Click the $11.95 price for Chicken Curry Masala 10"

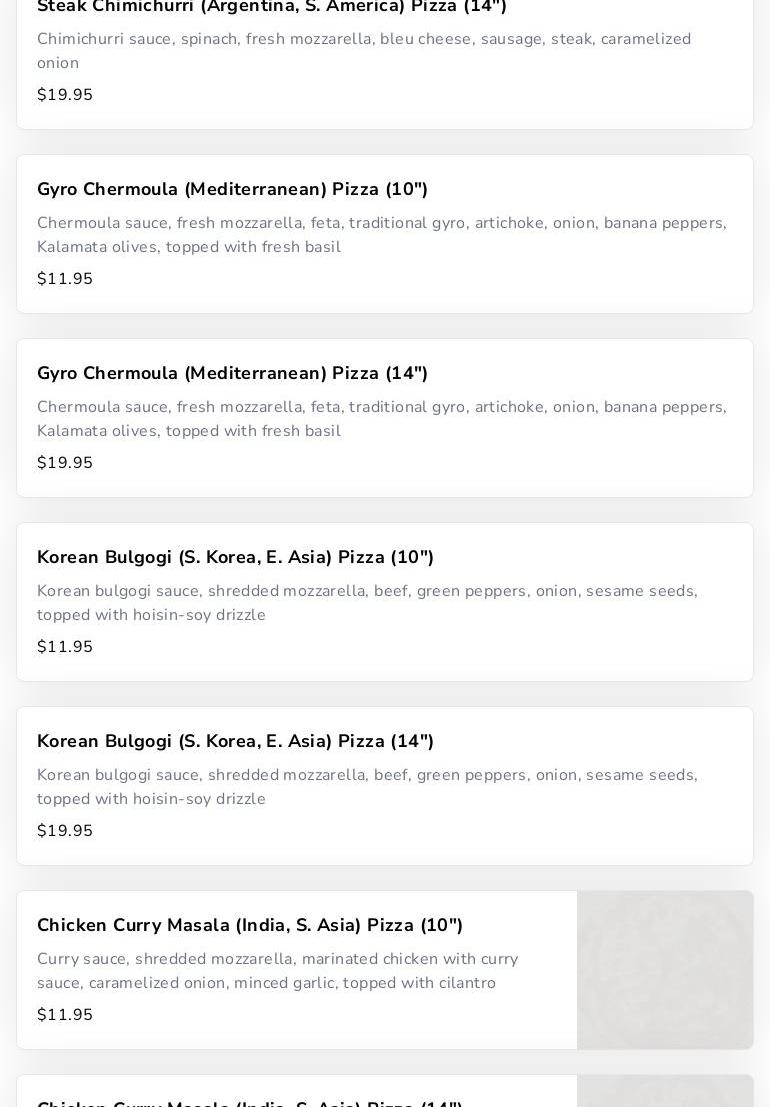[x=65, y=1015]
